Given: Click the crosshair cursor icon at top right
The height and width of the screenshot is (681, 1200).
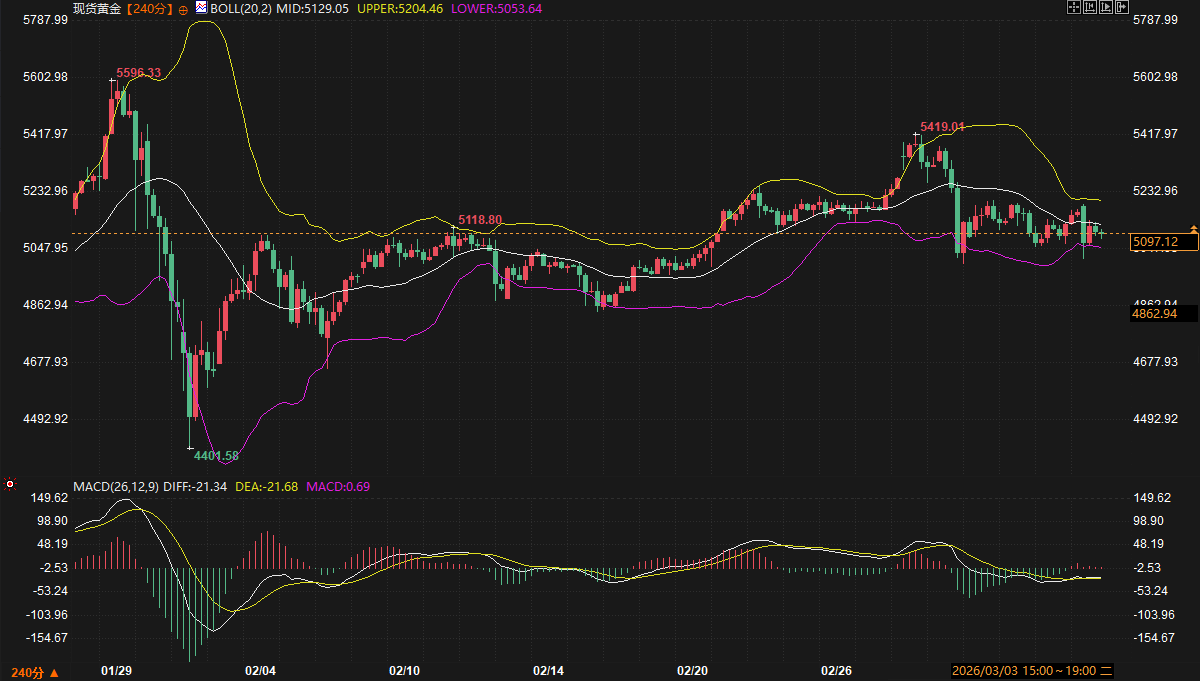Looking at the screenshot, I should click(x=1075, y=8).
